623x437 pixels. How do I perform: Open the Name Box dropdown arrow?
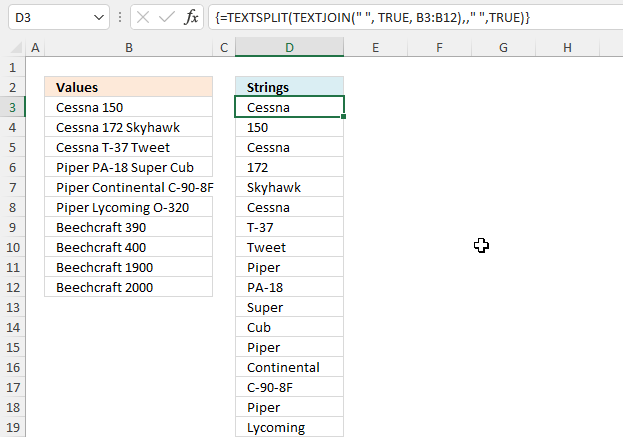pyautogui.click(x=98, y=17)
